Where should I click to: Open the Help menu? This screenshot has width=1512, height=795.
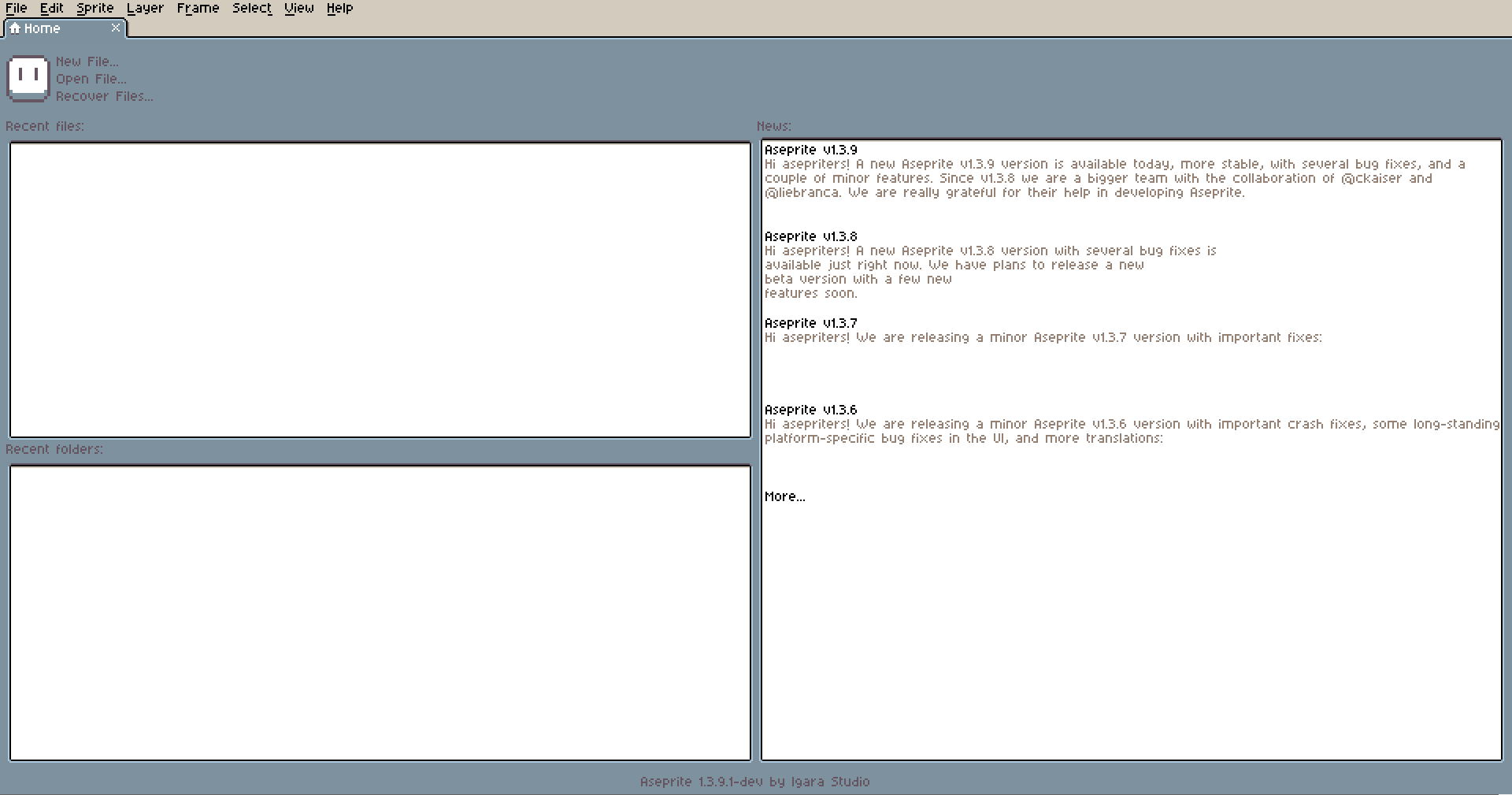[340, 8]
